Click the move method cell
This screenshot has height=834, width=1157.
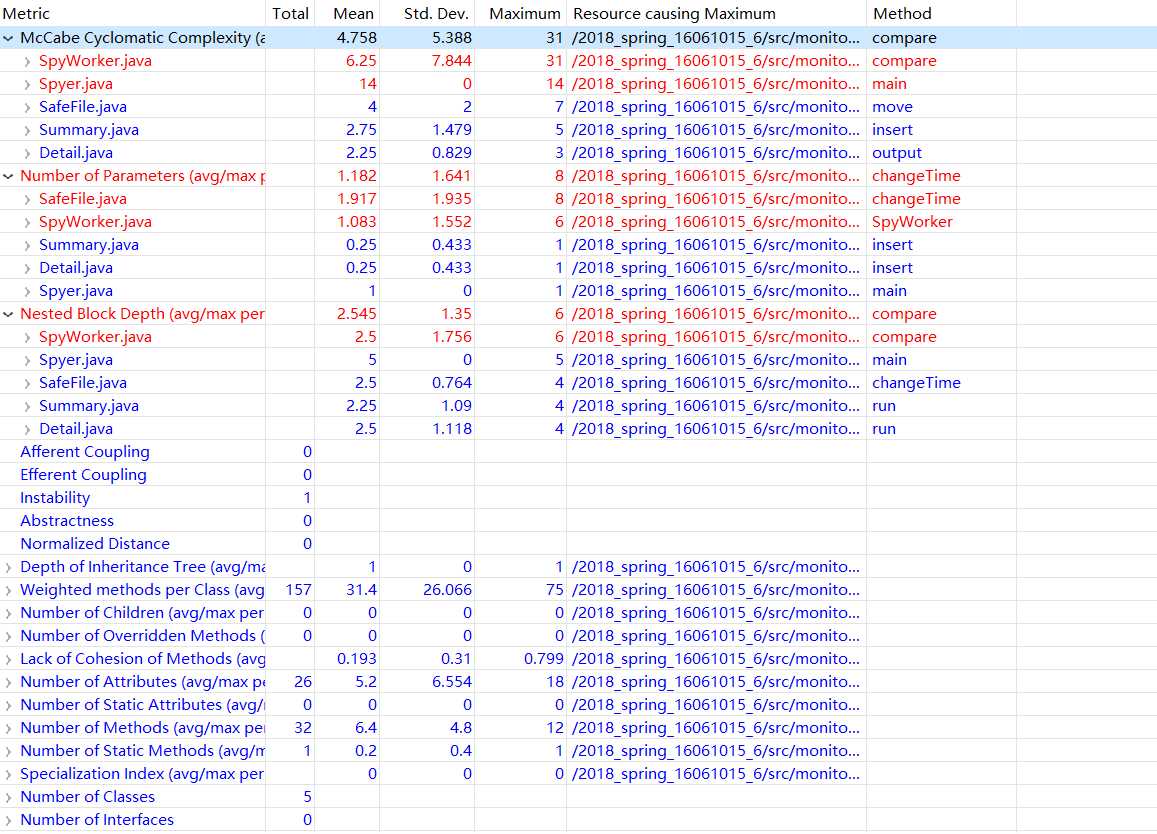click(x=892, y=107)
